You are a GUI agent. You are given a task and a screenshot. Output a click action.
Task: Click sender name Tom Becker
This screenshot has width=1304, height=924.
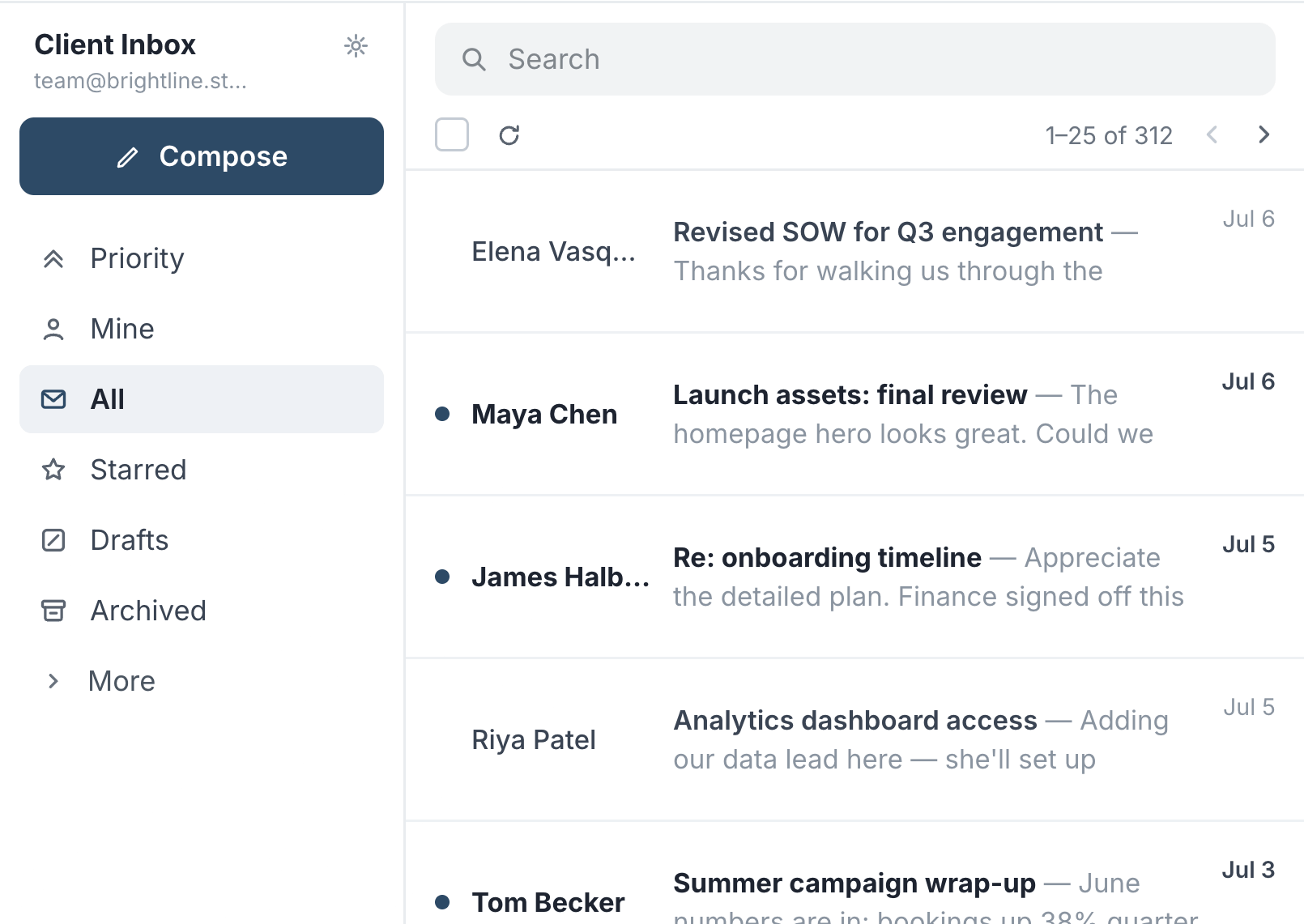[548, 903]
